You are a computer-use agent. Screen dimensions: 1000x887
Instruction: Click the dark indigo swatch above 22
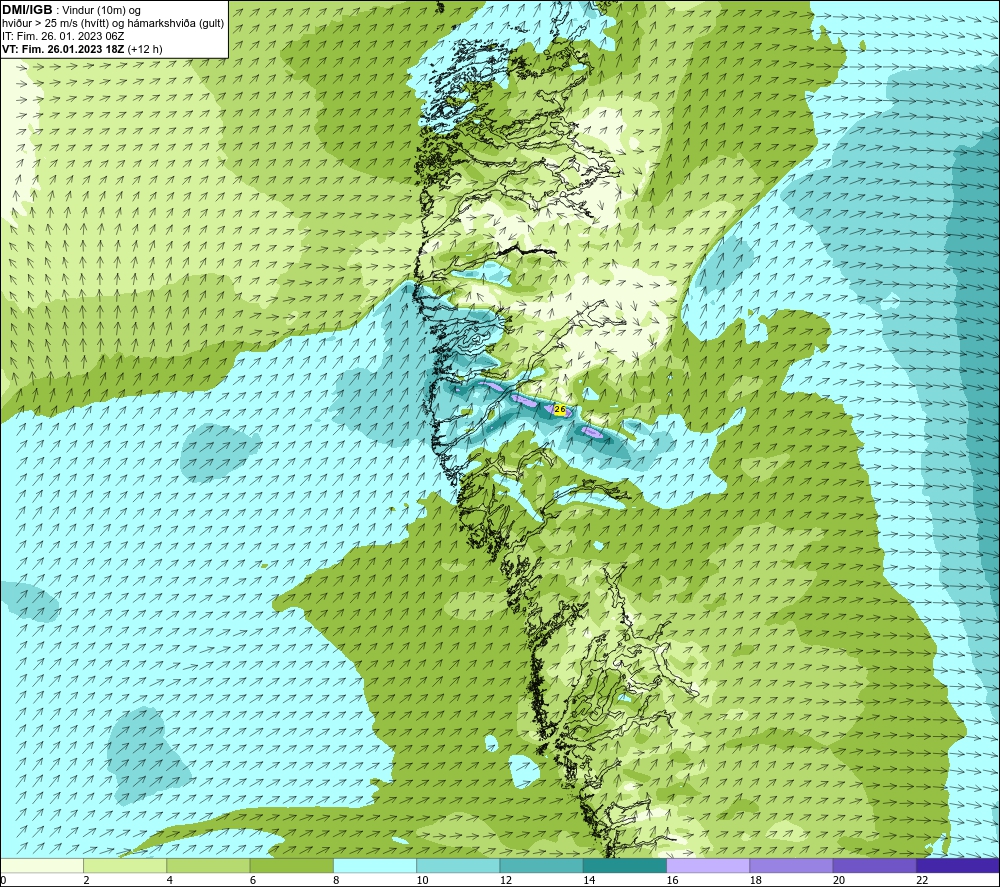(958, 865)
